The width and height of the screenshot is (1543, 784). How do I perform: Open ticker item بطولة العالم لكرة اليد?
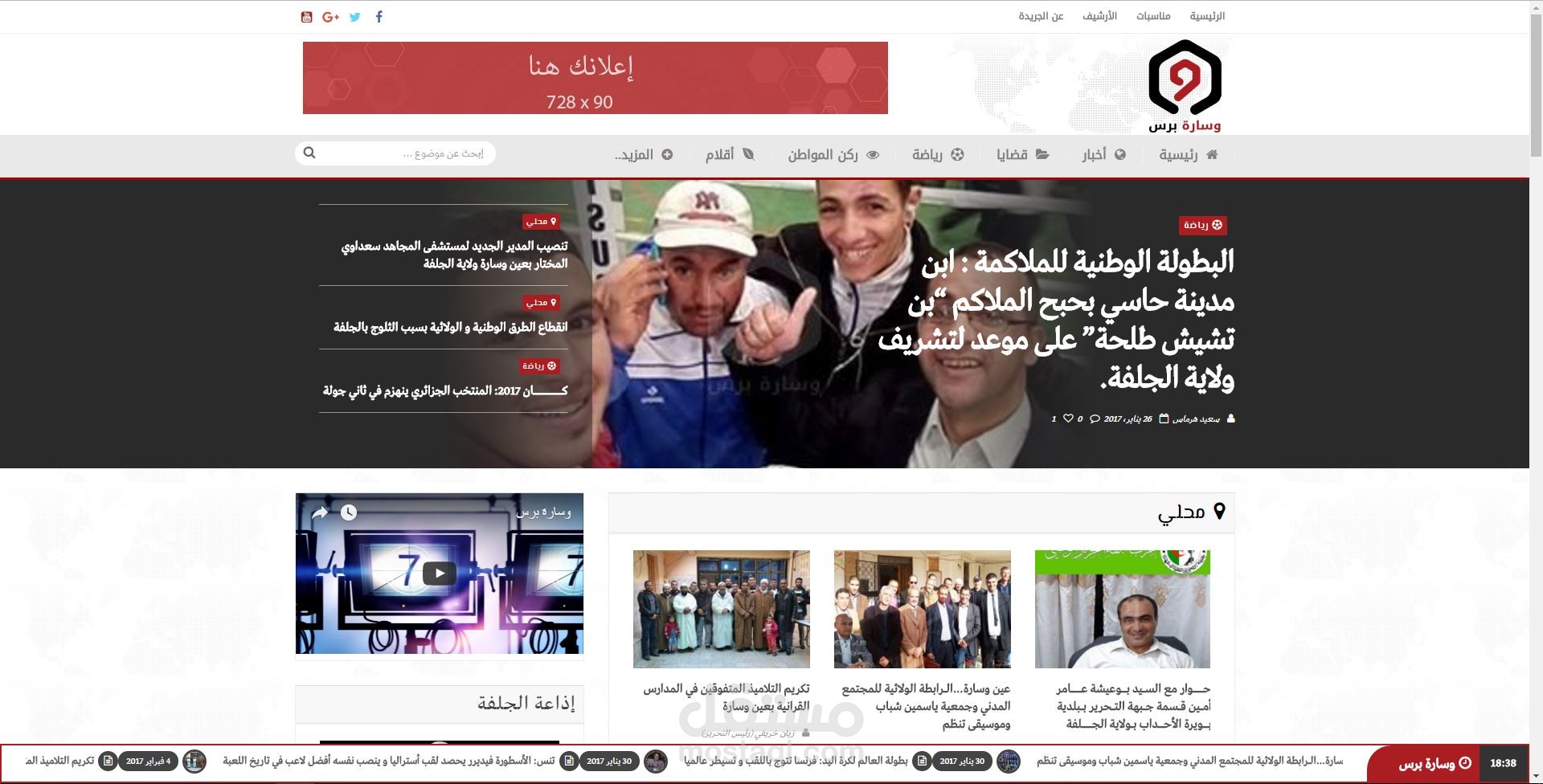coord(796,761)
